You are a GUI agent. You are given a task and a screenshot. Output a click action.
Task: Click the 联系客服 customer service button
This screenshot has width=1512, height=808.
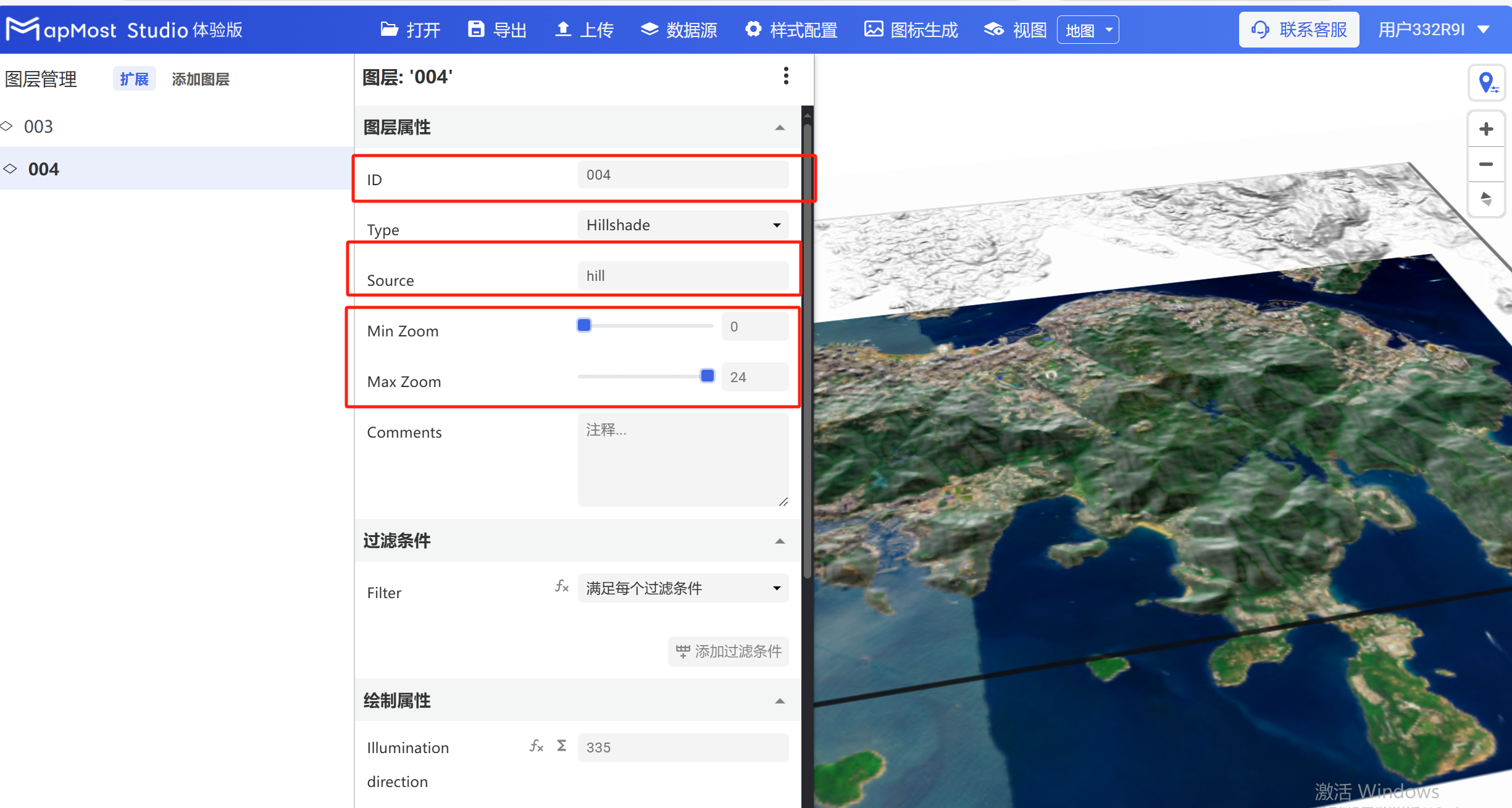pos(1298,29)
